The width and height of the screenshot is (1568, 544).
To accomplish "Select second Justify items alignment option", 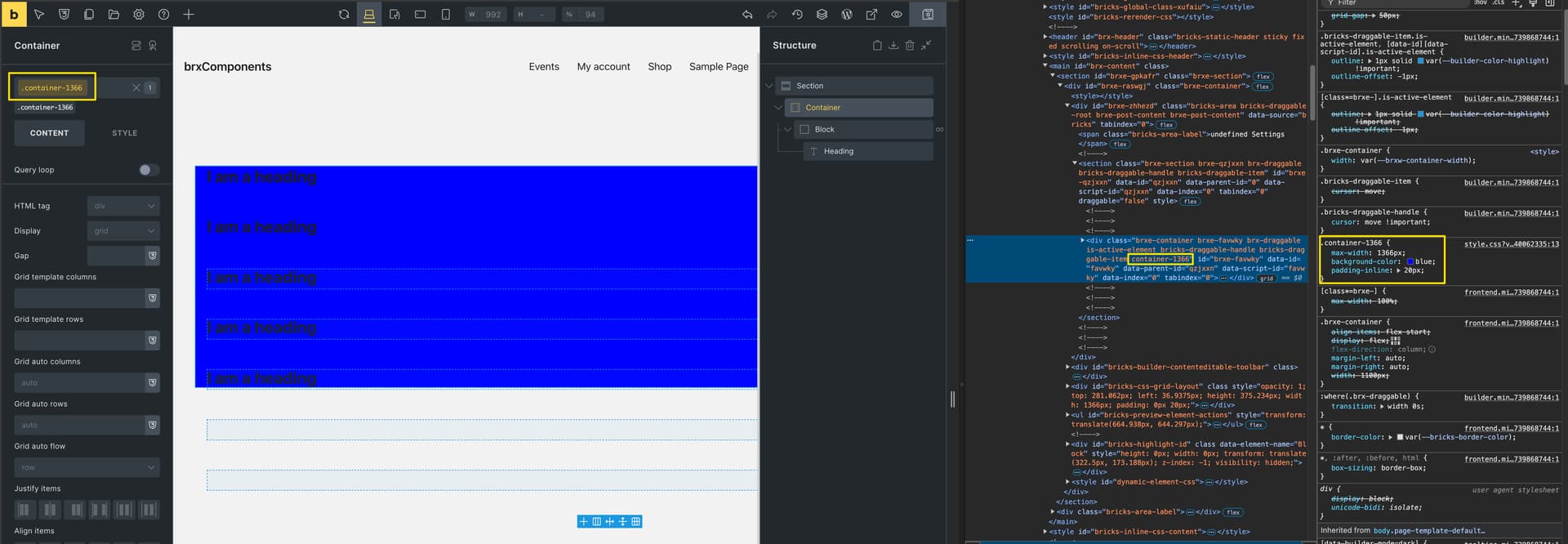I will point(50,510).
